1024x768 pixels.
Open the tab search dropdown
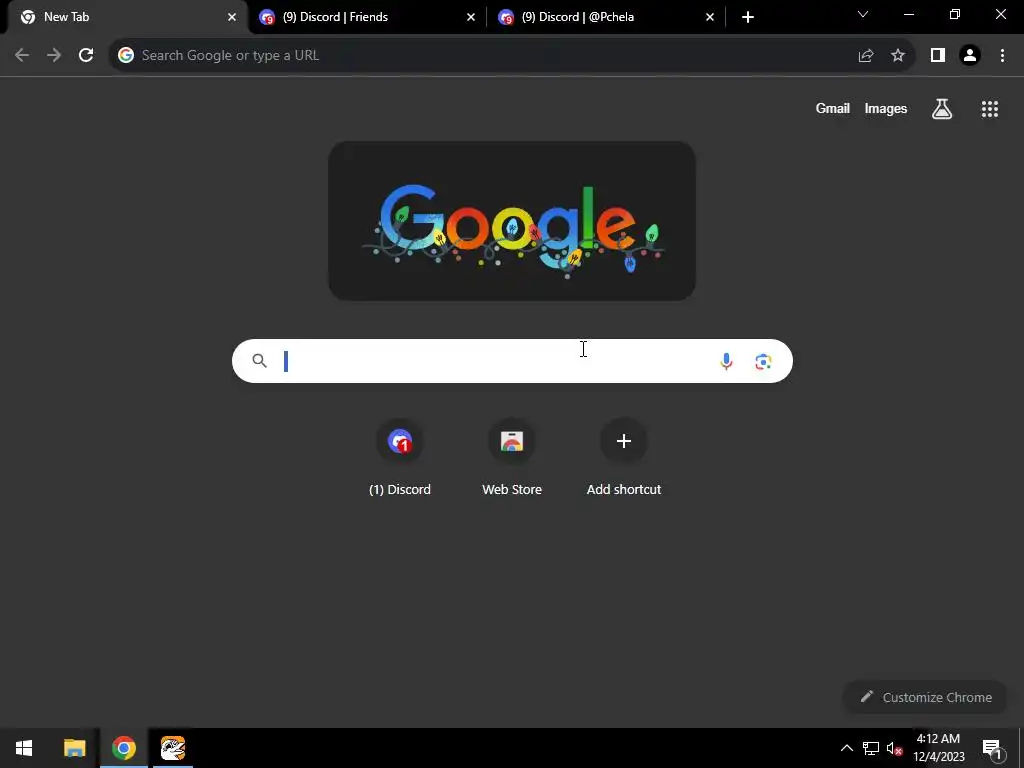863,14
